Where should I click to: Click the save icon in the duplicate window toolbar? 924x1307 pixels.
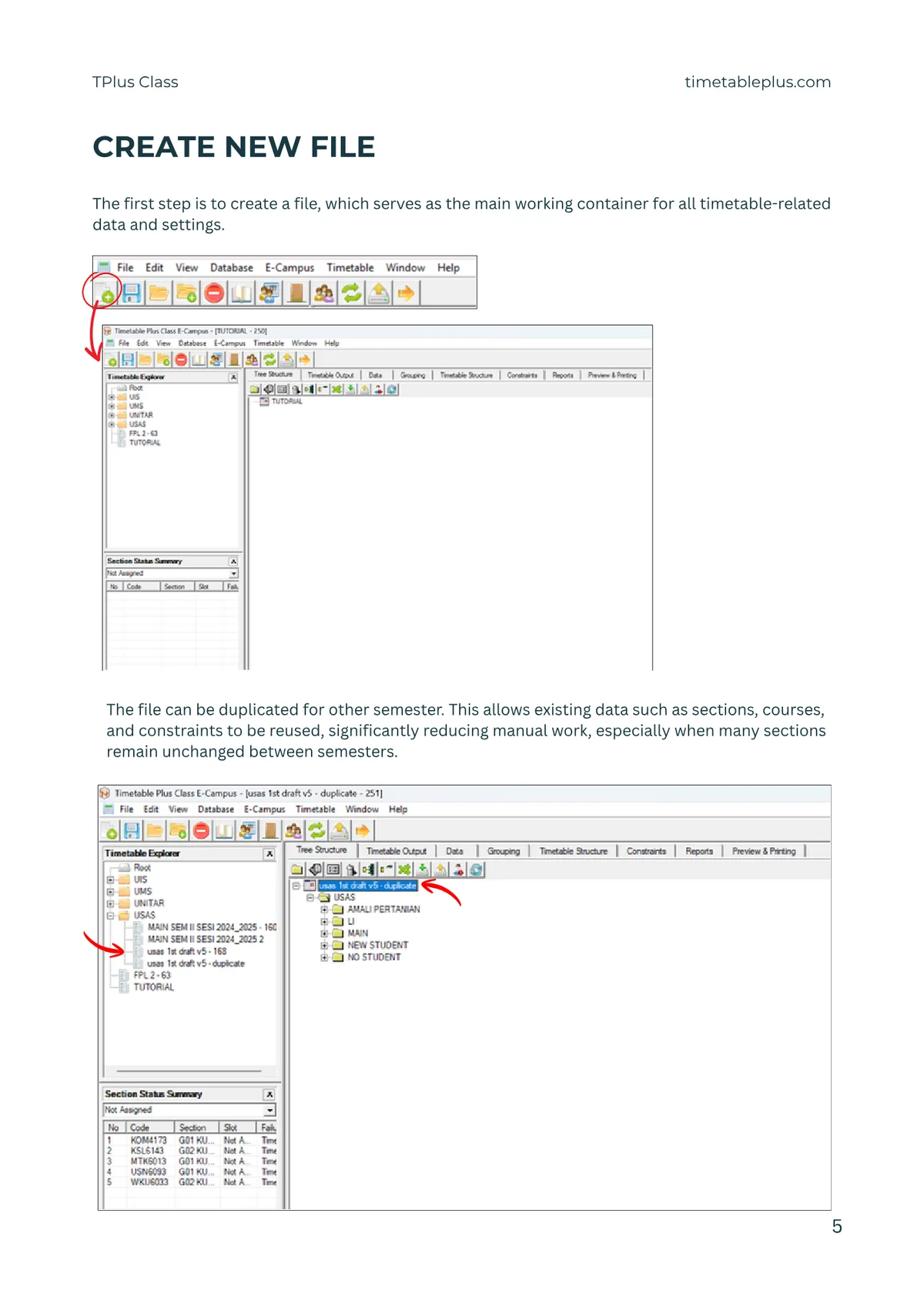(132, 831)
